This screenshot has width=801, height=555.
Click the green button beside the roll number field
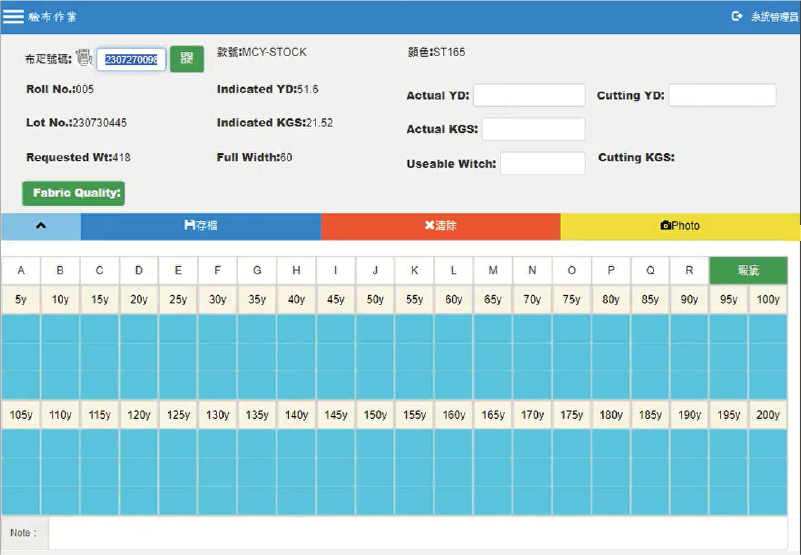pyautogui.click(x=187, y=59)
